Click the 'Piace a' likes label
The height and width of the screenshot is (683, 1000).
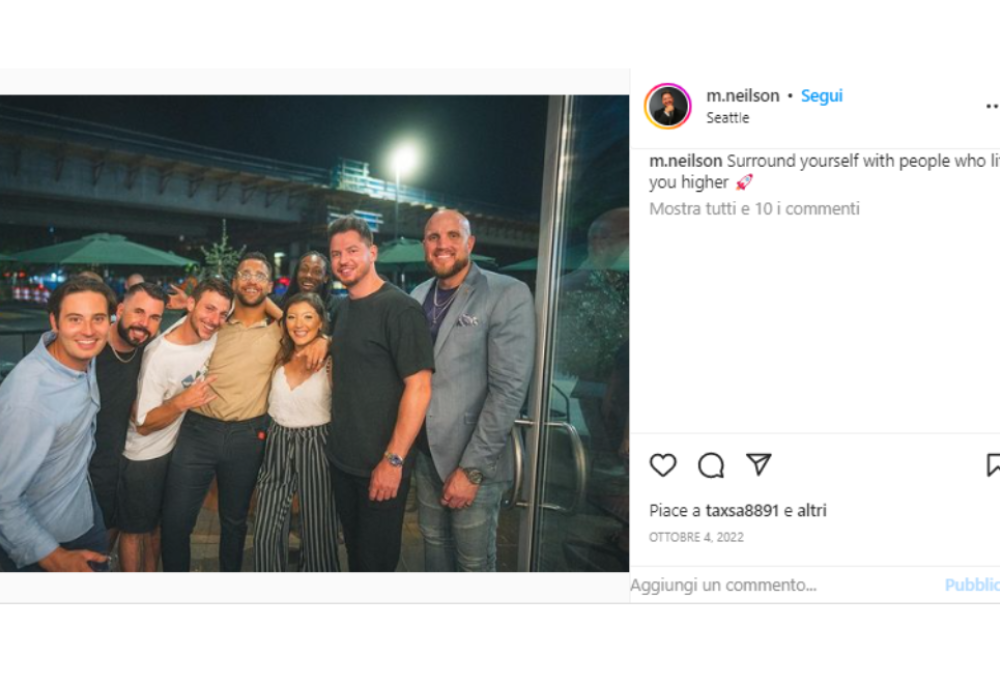[x=675, y=511]
